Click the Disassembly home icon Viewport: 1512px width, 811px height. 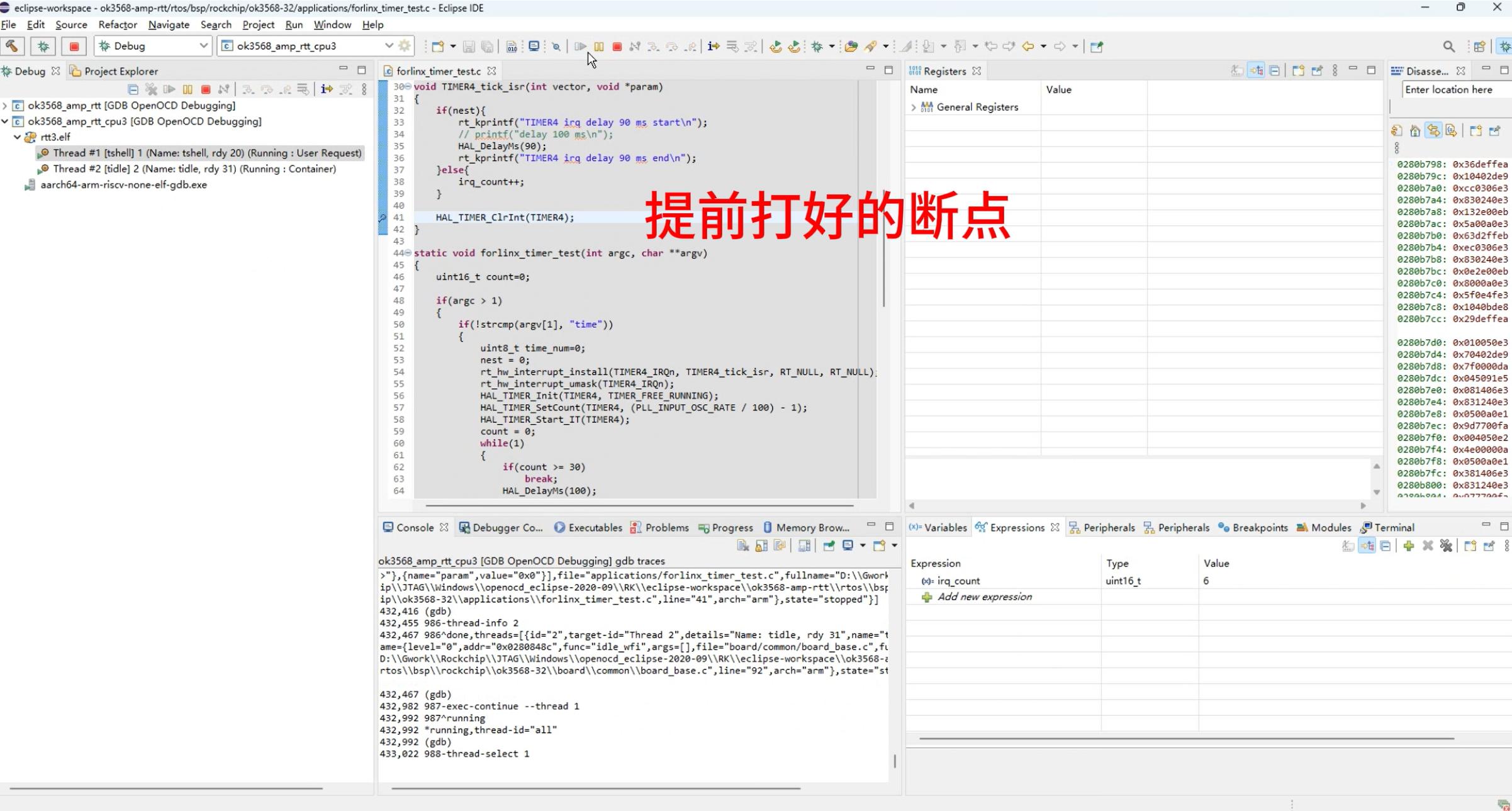pos(1414,131)
